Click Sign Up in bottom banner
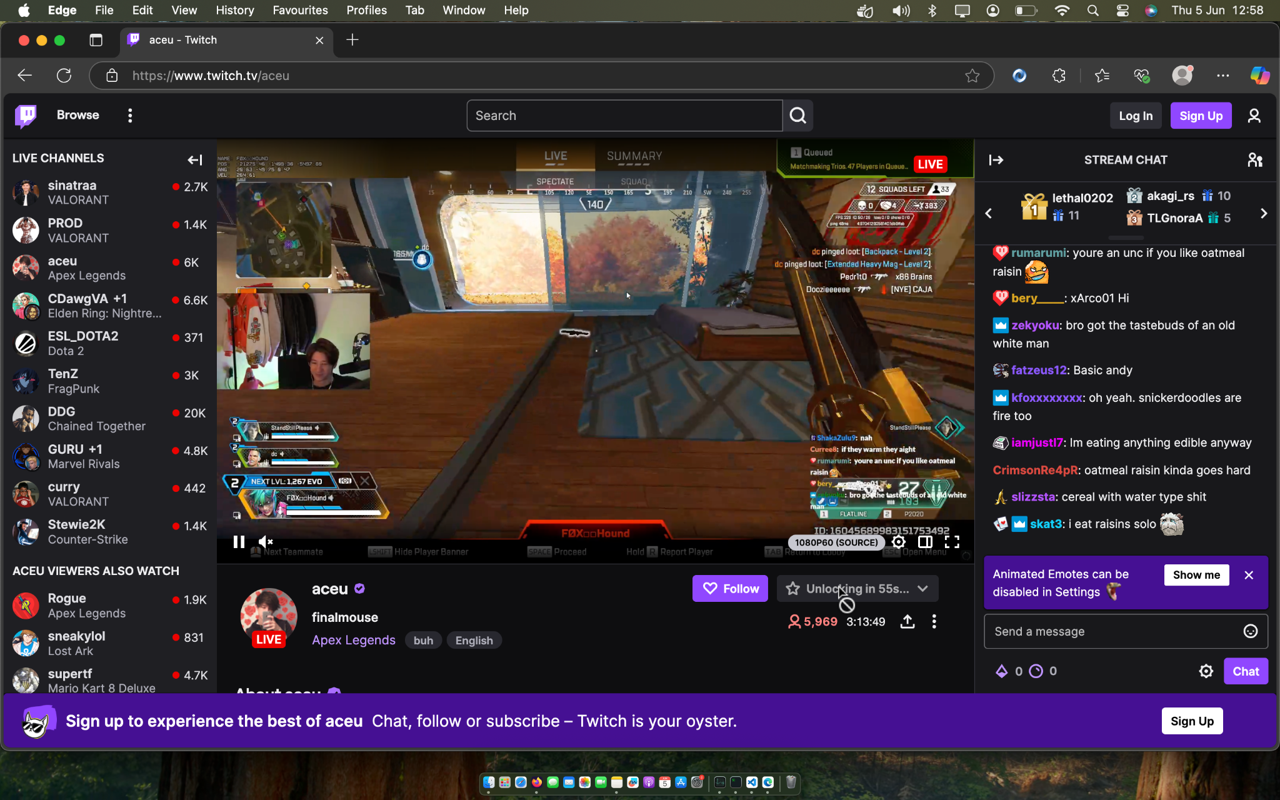The image size is (1280, 800). click(x=1192, y=721)
